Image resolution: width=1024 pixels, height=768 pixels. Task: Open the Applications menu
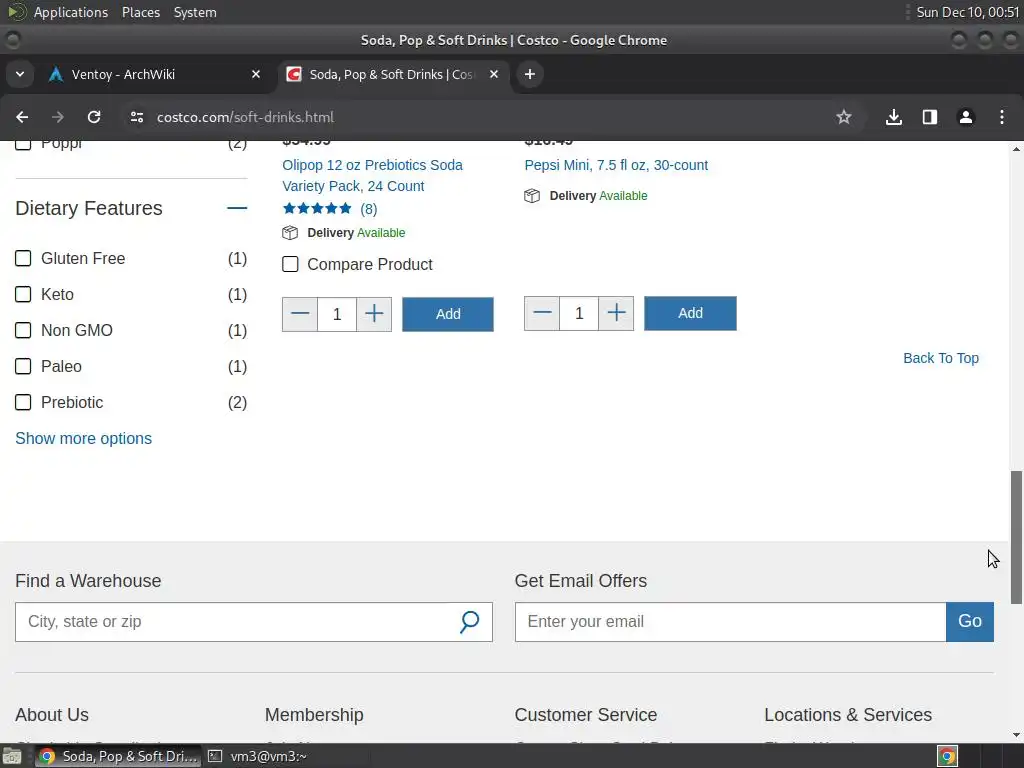point(71,12)
